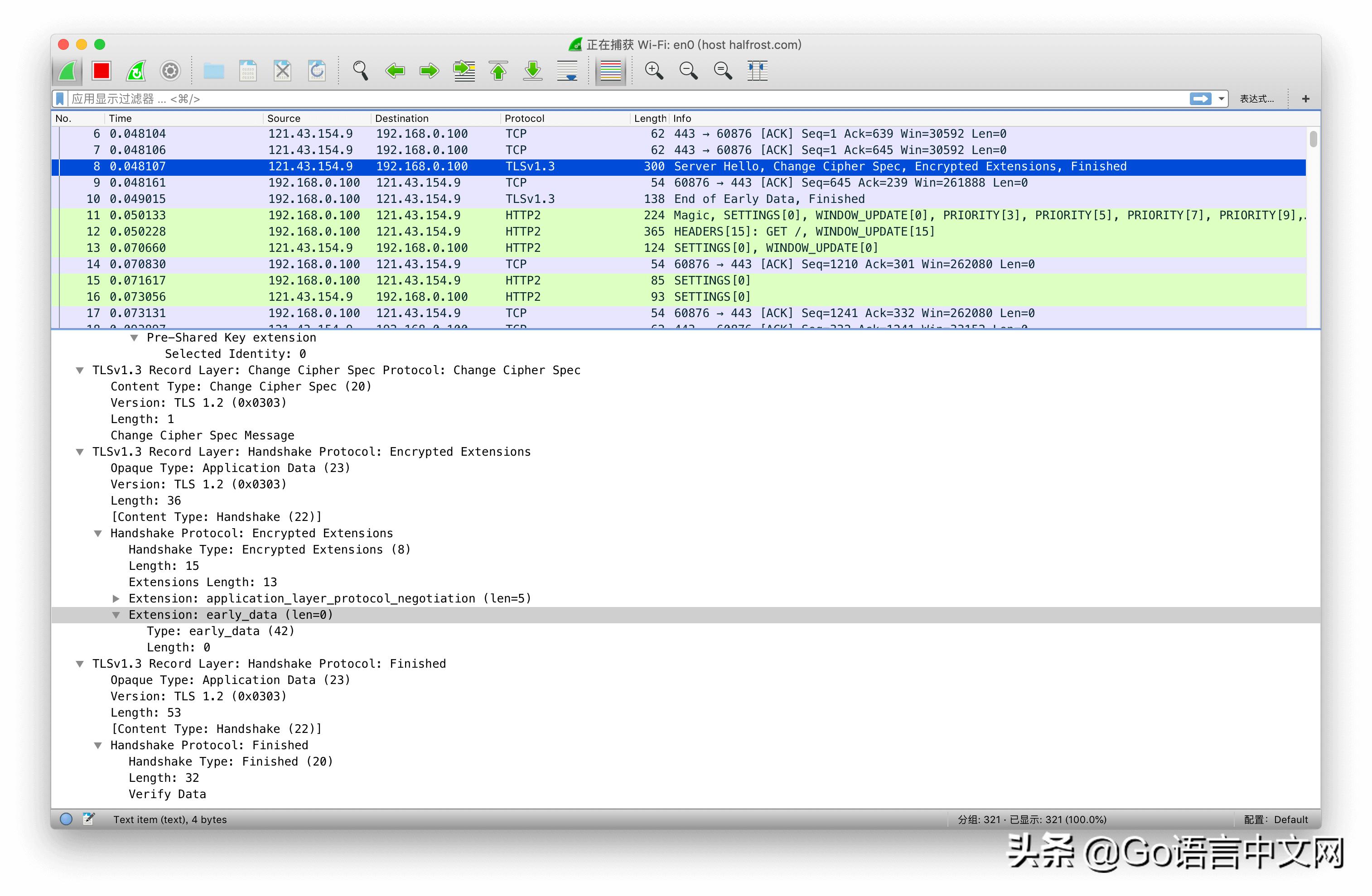This screenshot has width=1372, height=896.
Task: Sort packets by Protocol column header
Action: click(x=524, y=118)
